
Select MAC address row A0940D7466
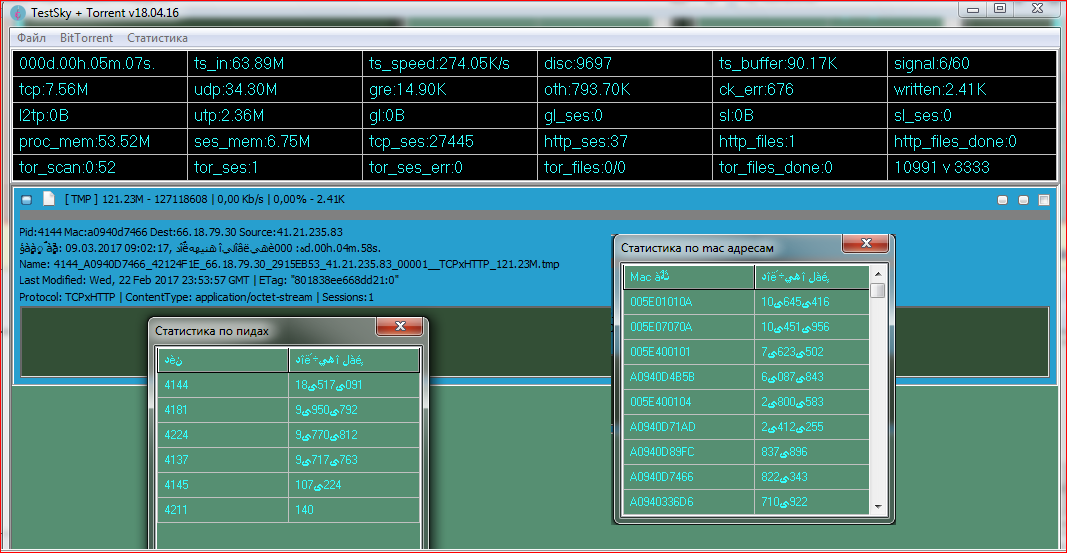688,477
